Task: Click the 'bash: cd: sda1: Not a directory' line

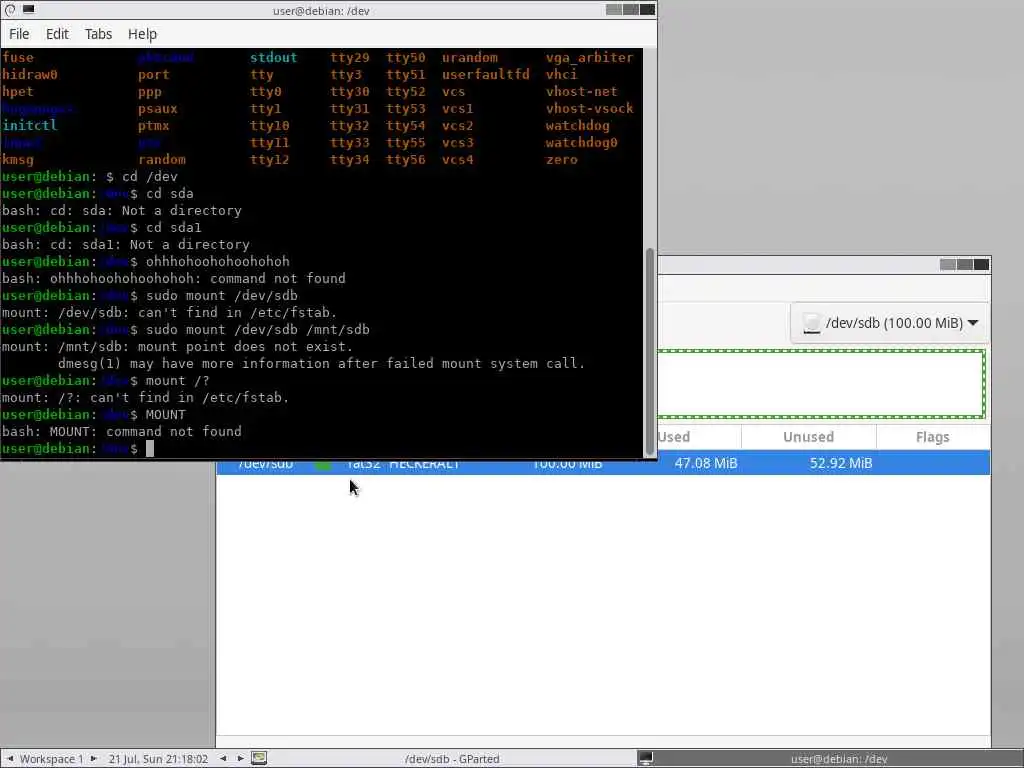Action: click(x=125, y=245)
